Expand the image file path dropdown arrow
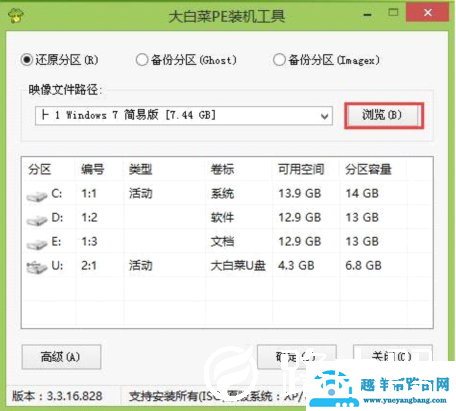Viewport: 456px width, 411px height. pyautogui.click(x=324, y=116)
